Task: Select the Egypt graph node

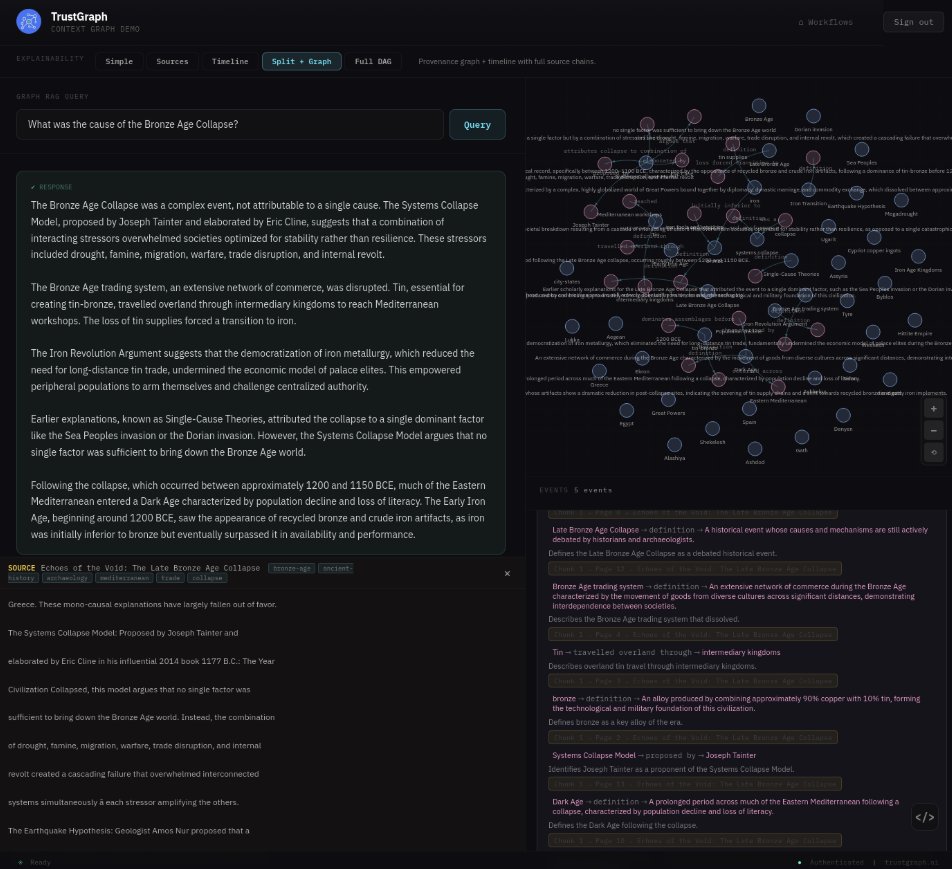Action: pos(627,411)
